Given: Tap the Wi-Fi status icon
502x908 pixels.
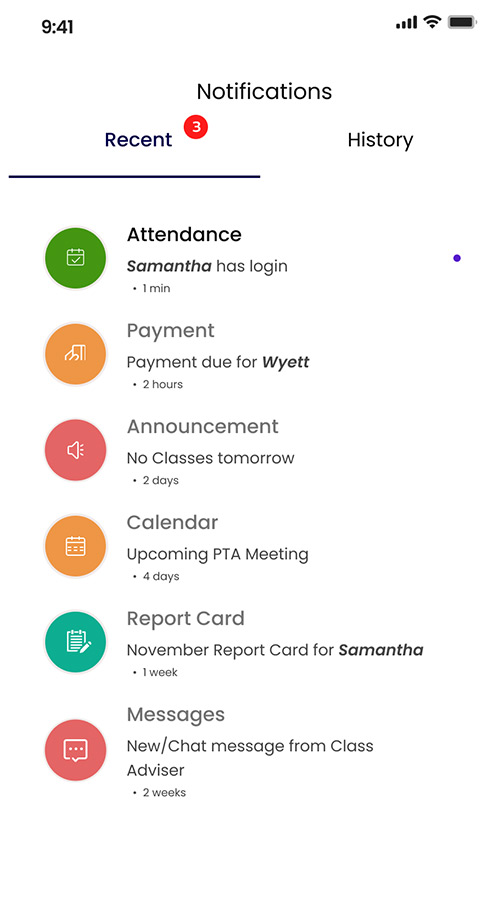Looking at the screenshot, I should tap(432, 22).
